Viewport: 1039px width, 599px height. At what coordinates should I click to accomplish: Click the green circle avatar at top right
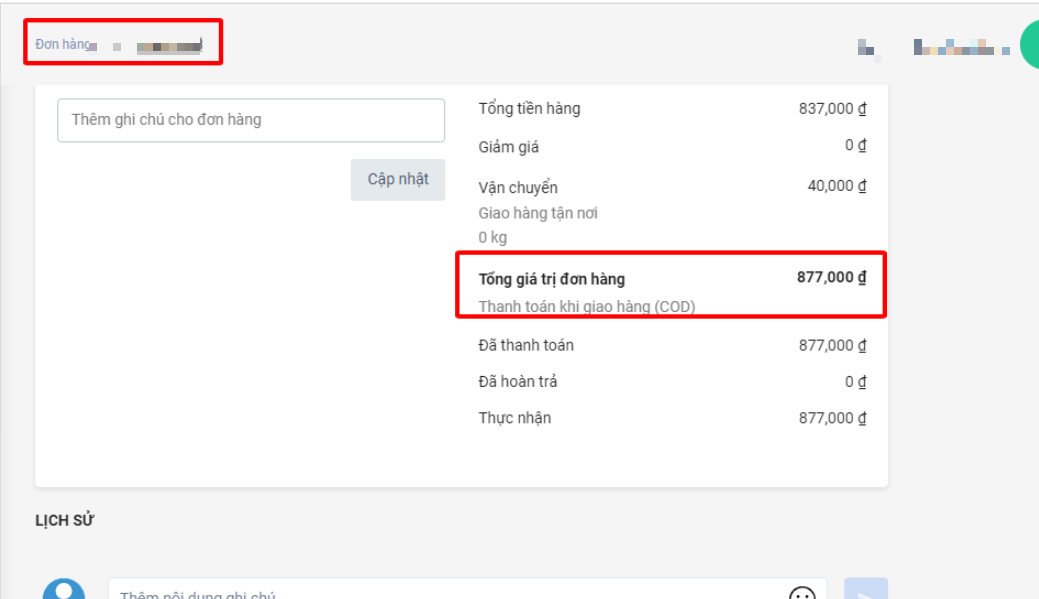pyautogui.click(x=1030, y=44)
